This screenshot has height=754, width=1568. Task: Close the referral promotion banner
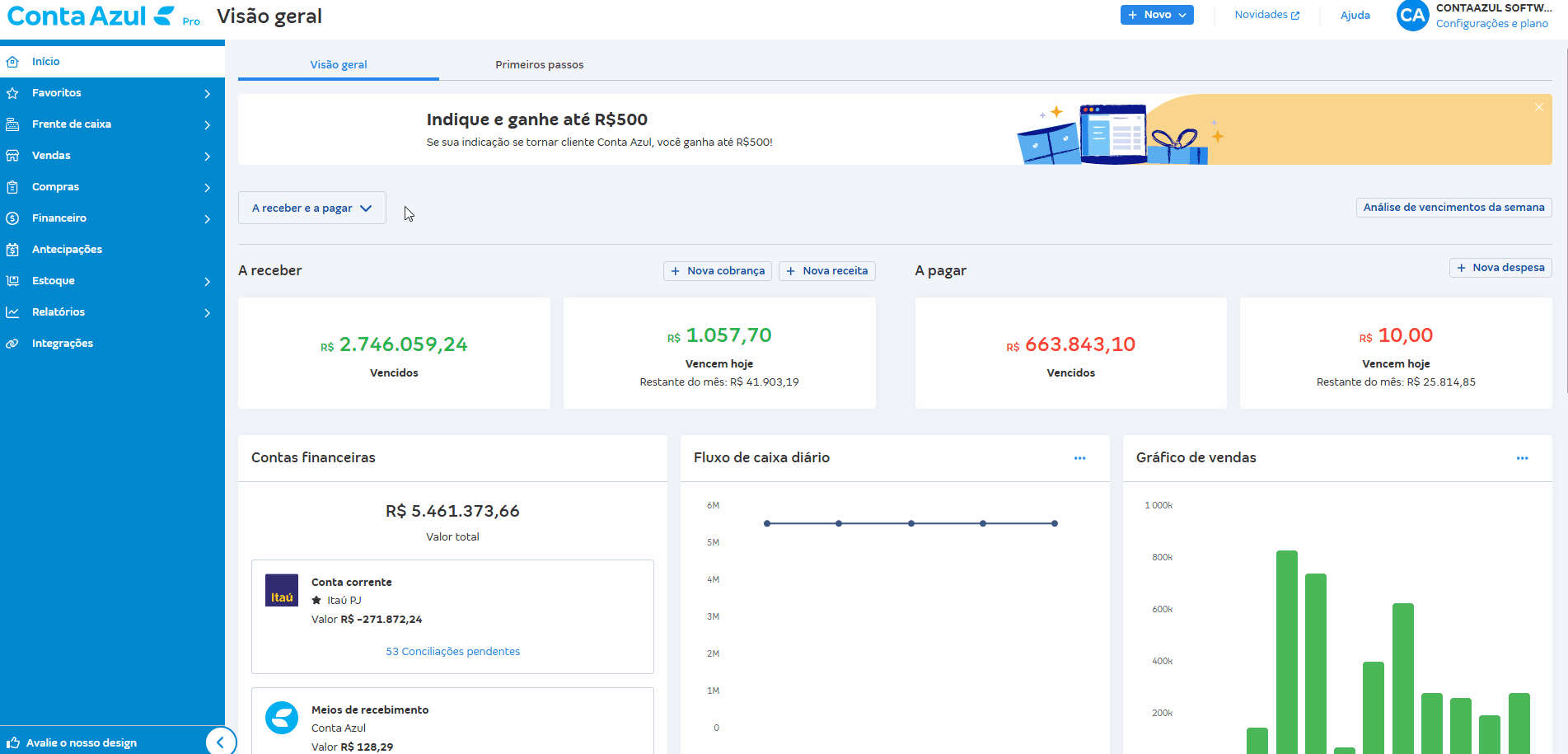coord(1538,107)
